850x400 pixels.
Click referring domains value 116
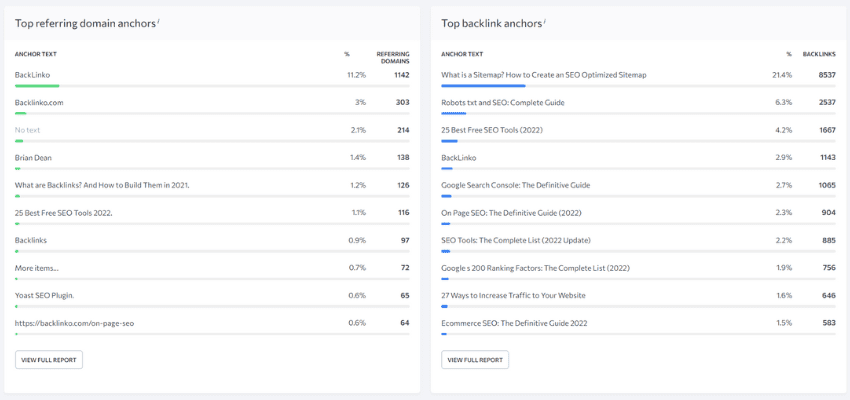pyautogui.click(x=403, y=213)
